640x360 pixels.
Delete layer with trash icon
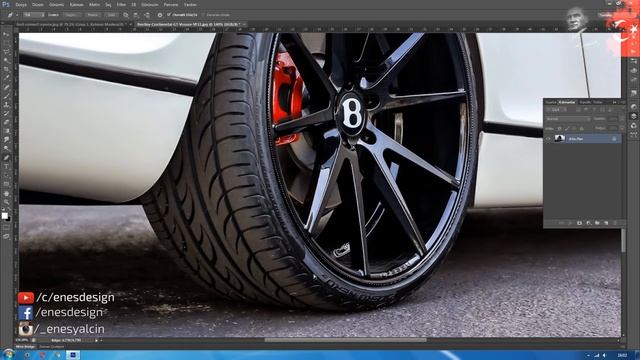click(614, 223)
